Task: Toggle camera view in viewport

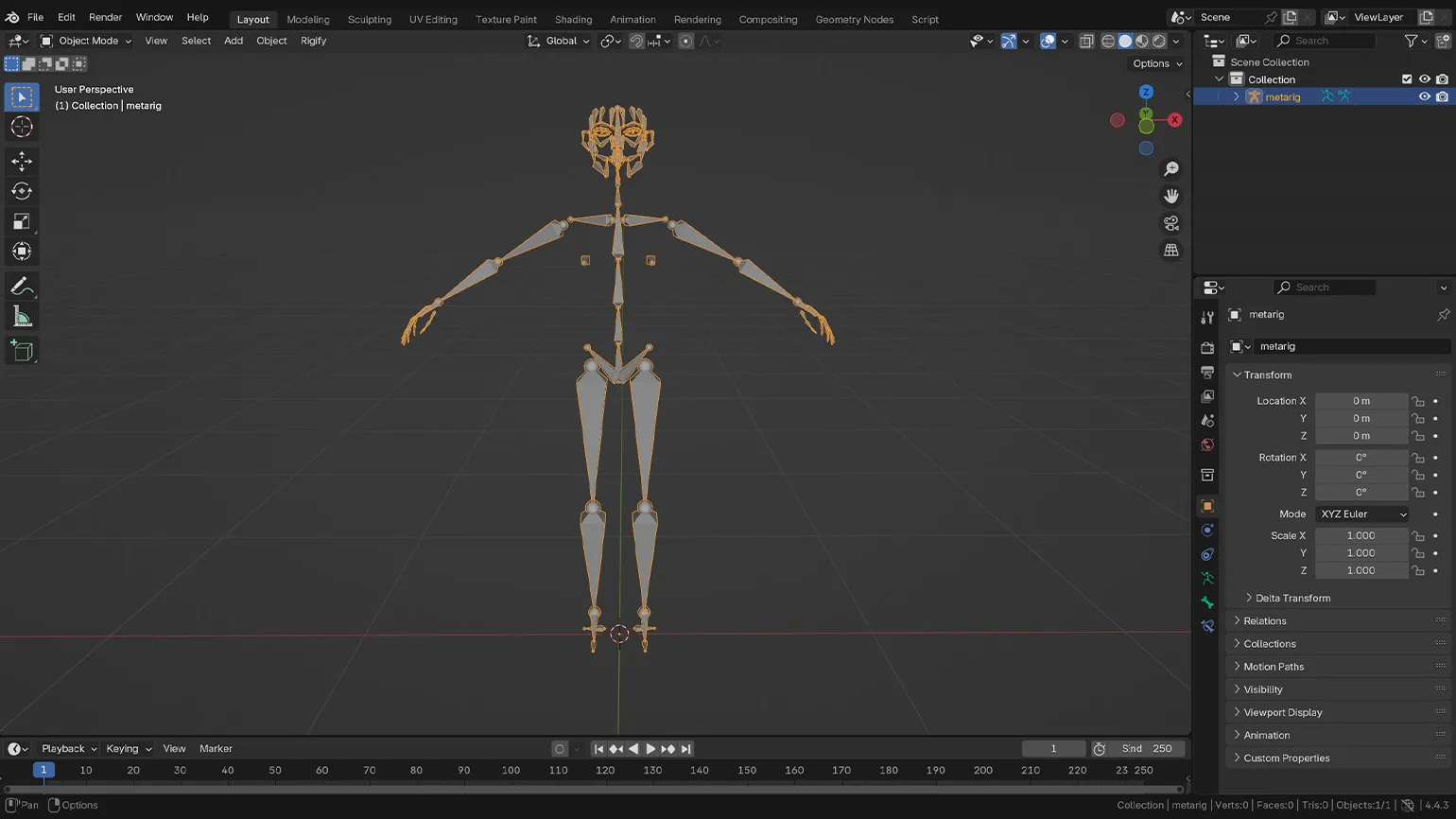Action: [1171, 223]
